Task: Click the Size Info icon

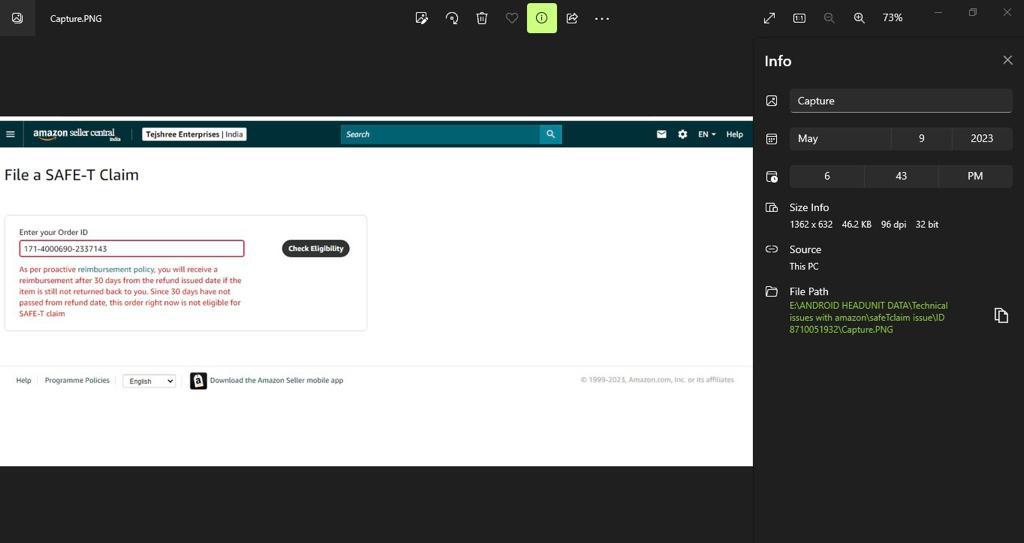Action: pos(772,208)
